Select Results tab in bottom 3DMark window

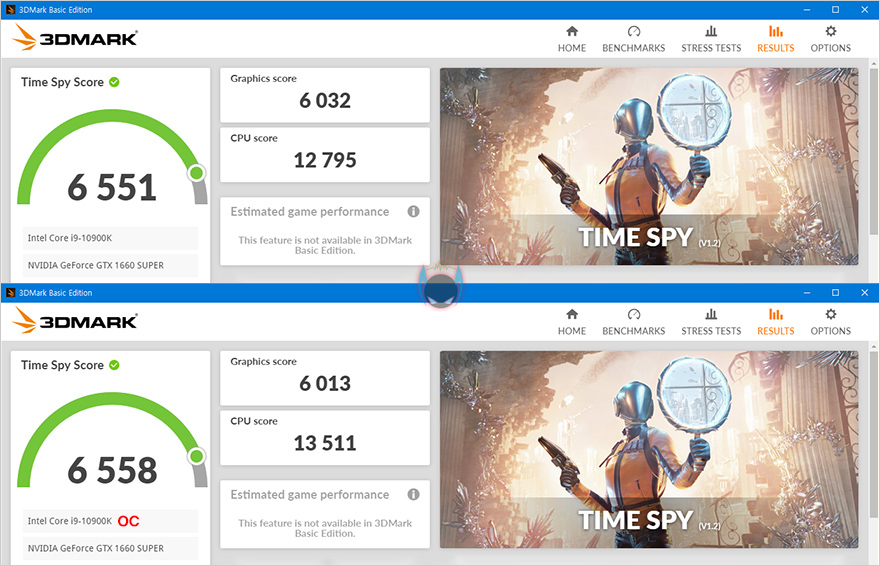776,322
